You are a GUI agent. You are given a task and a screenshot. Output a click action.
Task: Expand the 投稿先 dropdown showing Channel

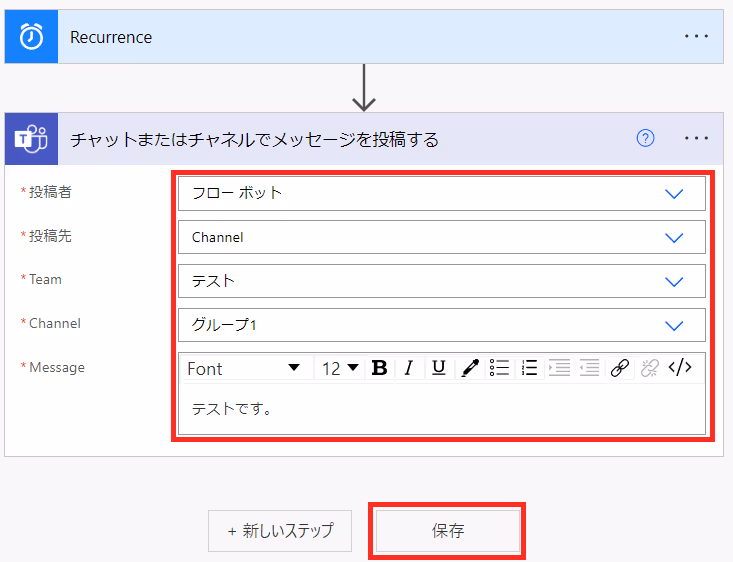click(442, 238)
